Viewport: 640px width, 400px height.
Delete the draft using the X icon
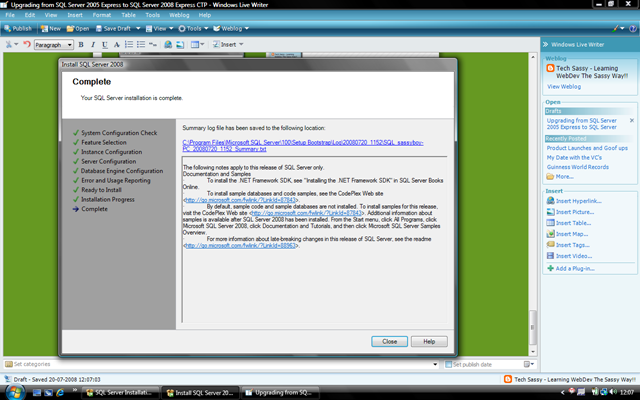point(631,120)
